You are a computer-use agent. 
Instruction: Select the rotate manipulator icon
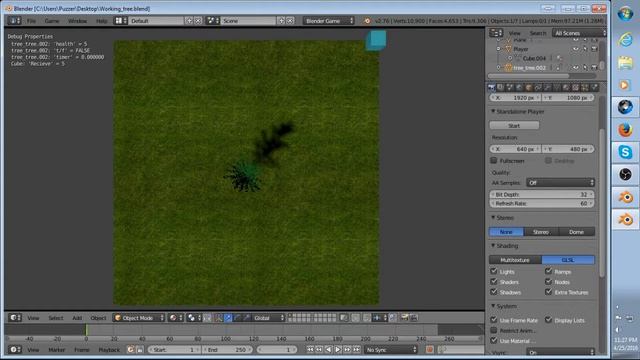(x=238, y=318)
